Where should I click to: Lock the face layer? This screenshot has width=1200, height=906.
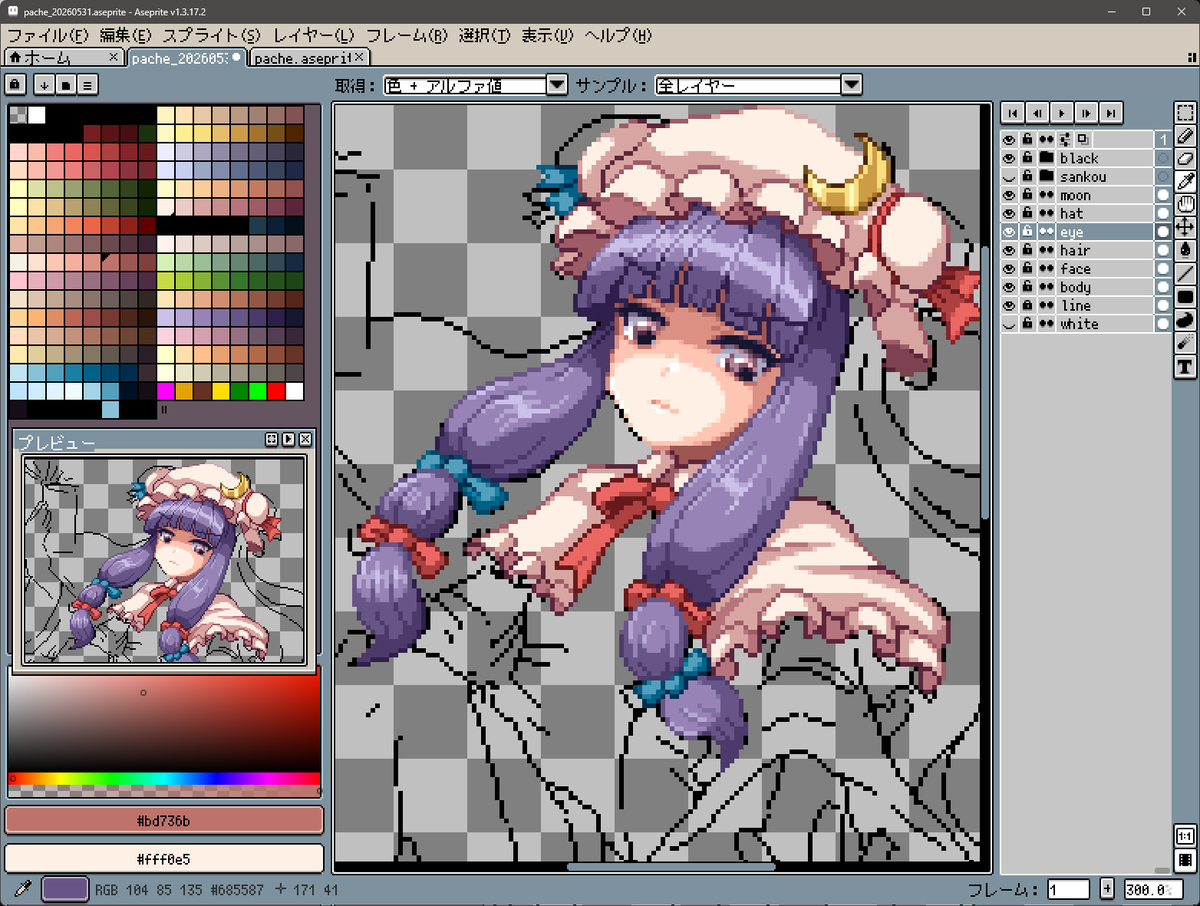click(1027, 269)
